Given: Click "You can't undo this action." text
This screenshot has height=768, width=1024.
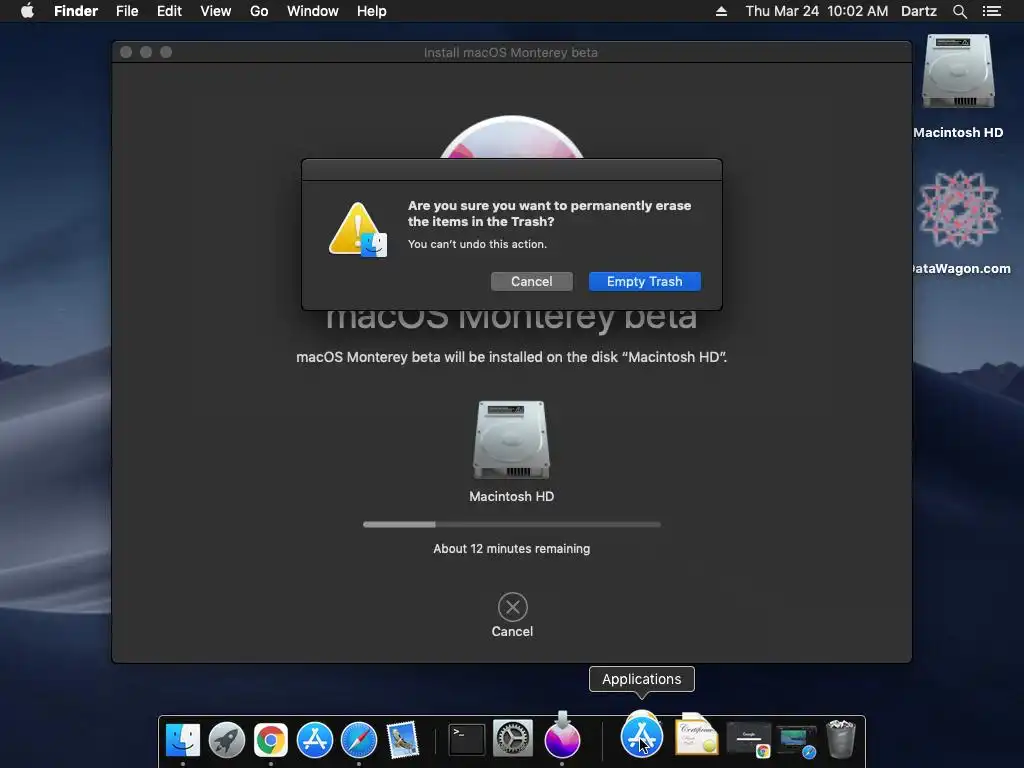Looking at the screenshot, I should click(477, 244).
